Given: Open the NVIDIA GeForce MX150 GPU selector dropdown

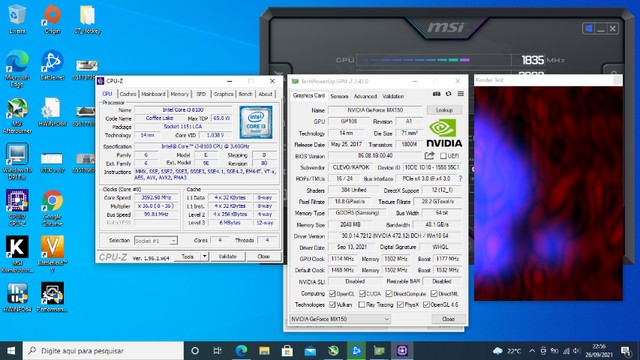Looking at the screenshot, I should pyautogui.click(x=340, y=319).
